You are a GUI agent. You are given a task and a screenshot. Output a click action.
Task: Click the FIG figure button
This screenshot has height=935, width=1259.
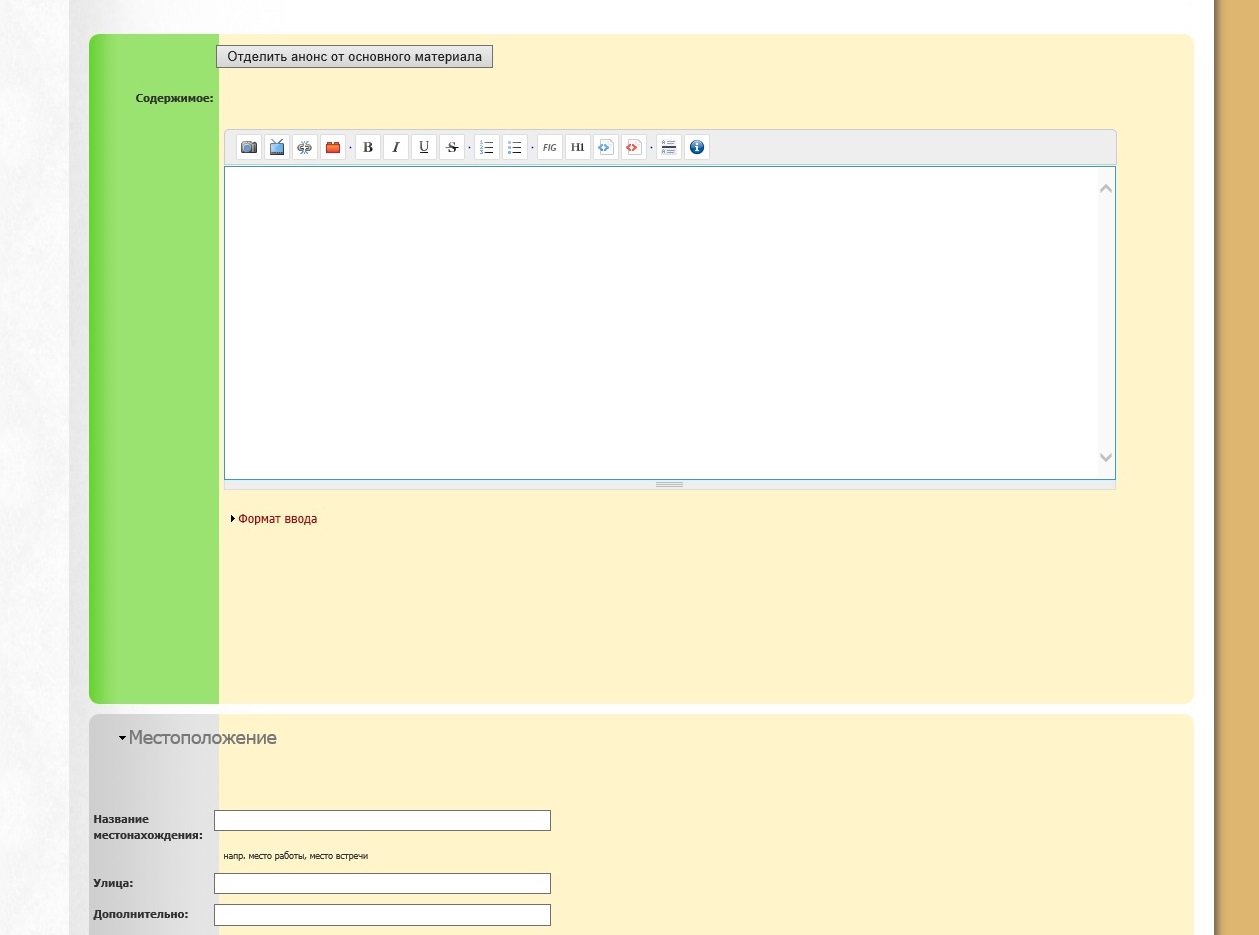click(550, 147)
